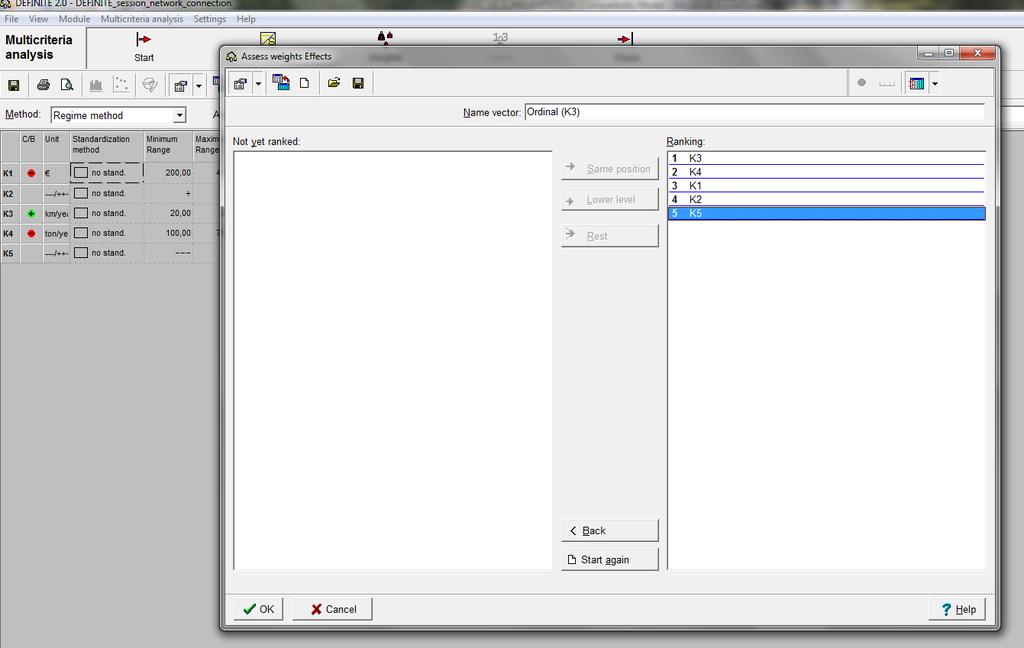Click the properties icon in main window toolbar

pyautogui.click(x=181, y=86)
